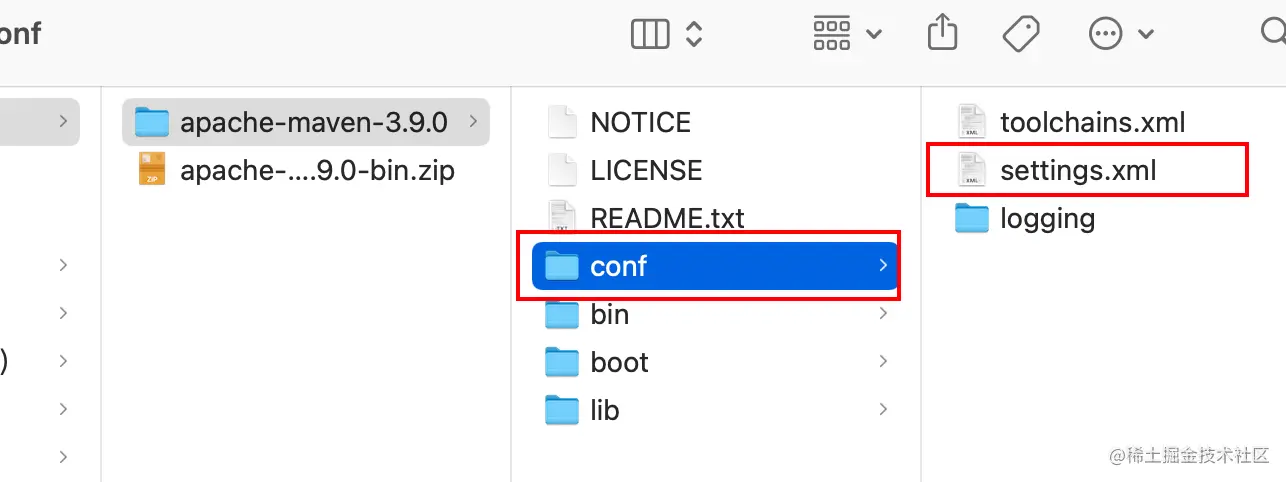Expand the group-by dropdown chevron
This screenshot has height=482, width=1286.
tap(874, 35)
